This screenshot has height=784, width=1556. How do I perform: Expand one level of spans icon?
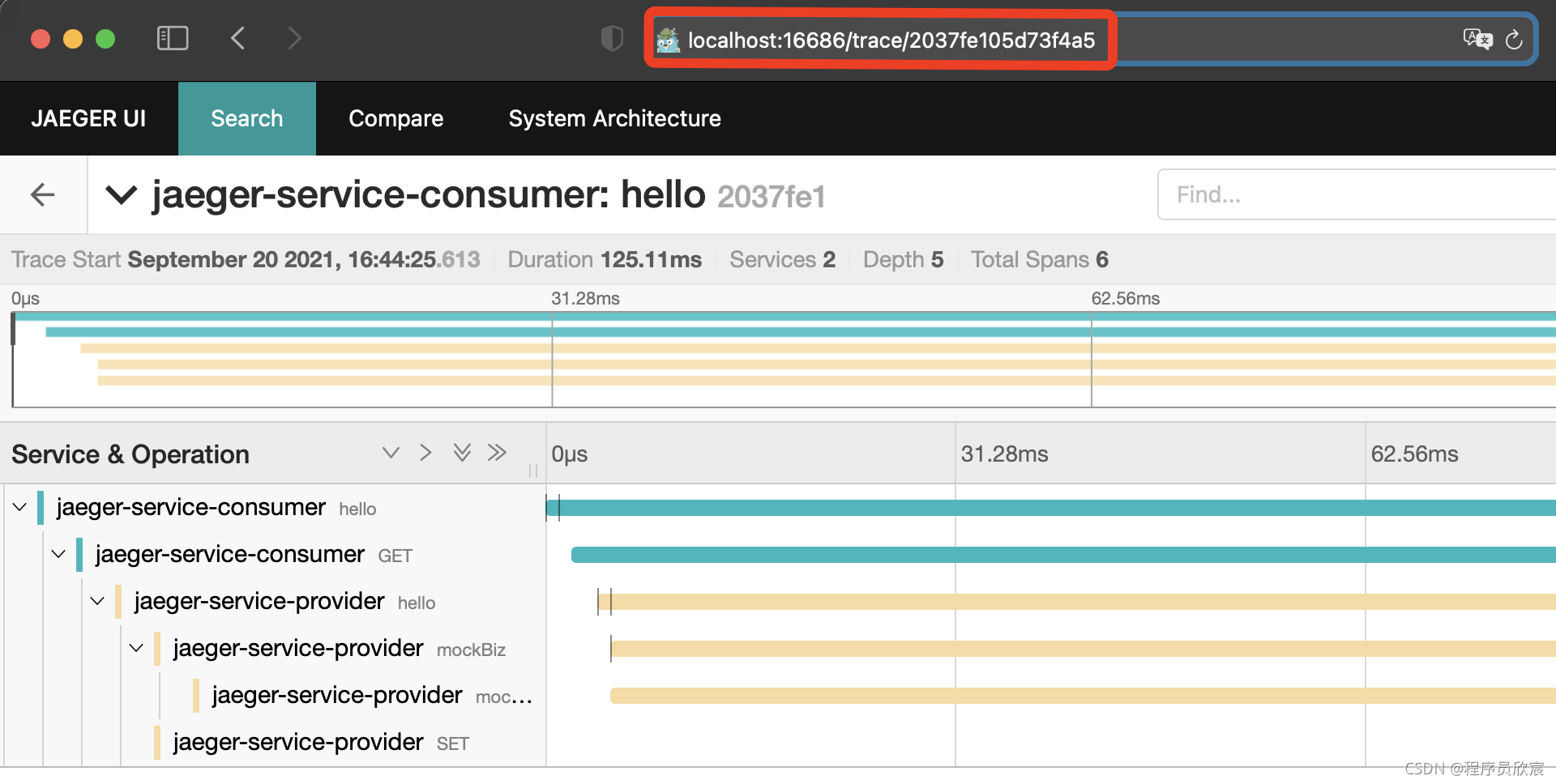[x=391, y=453]
